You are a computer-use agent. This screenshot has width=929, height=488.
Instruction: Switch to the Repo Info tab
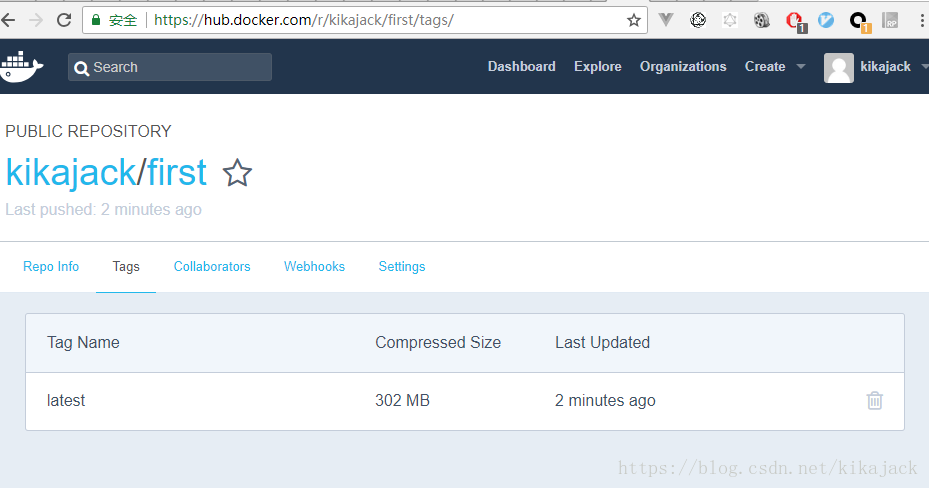51,267
